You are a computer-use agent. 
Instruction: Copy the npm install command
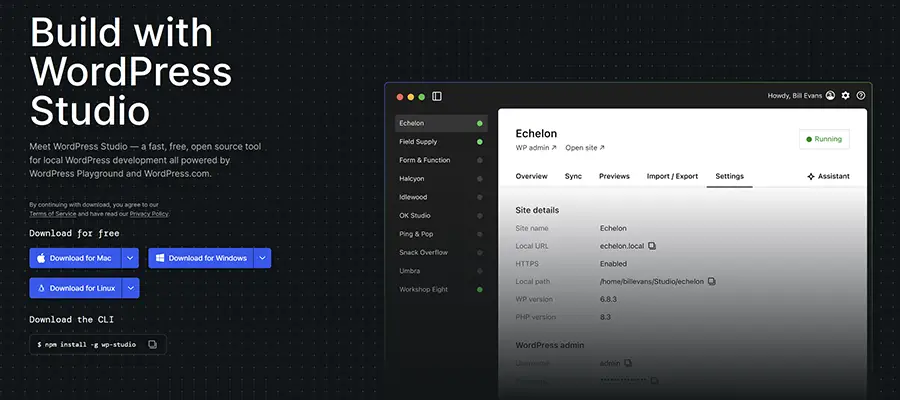pyautogui.click(x=152, y=344)
